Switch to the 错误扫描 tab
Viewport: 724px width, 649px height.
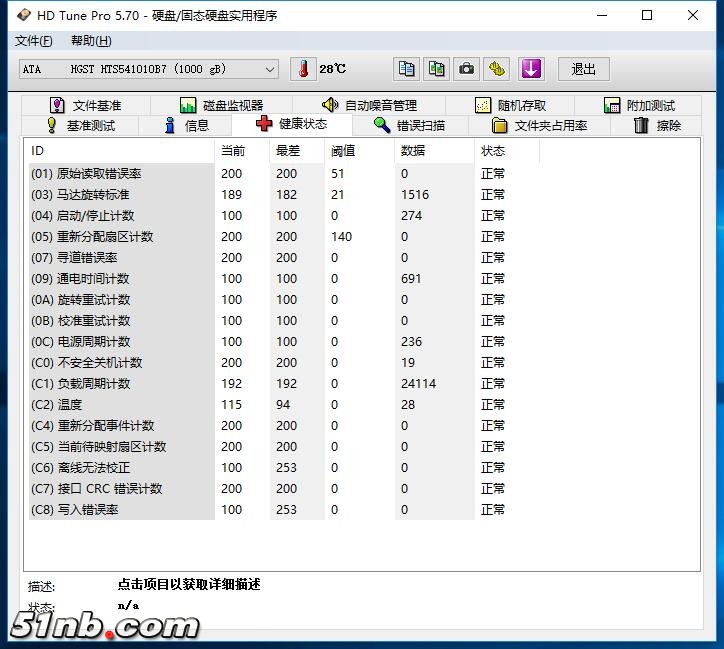(409, 126)
